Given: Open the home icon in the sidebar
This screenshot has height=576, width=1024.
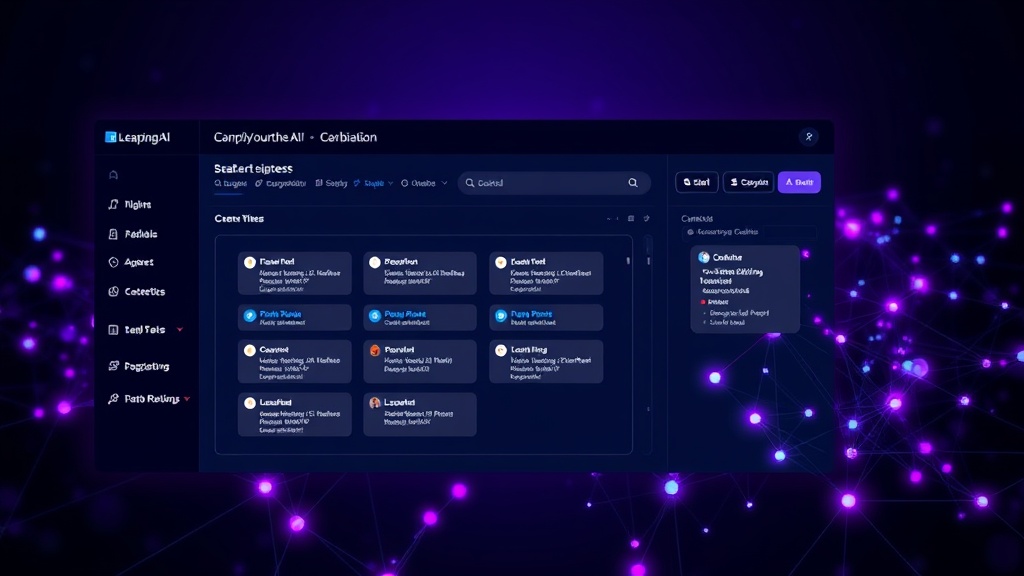Looking at the screenshot, I should click(114, 175).
